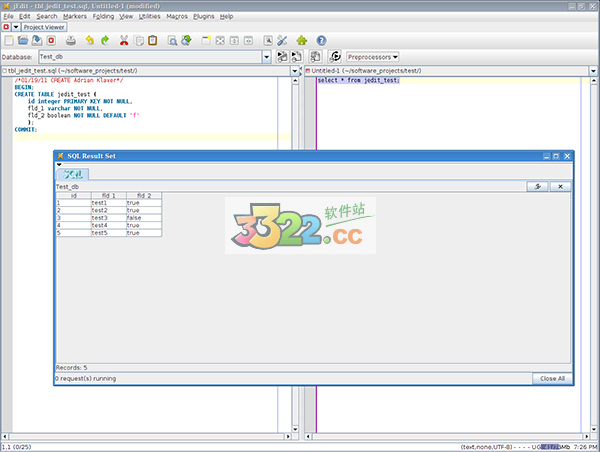Open the Database Test_db combo box
The width and height of the screenshot is (600, 452).
coord(266,57)
